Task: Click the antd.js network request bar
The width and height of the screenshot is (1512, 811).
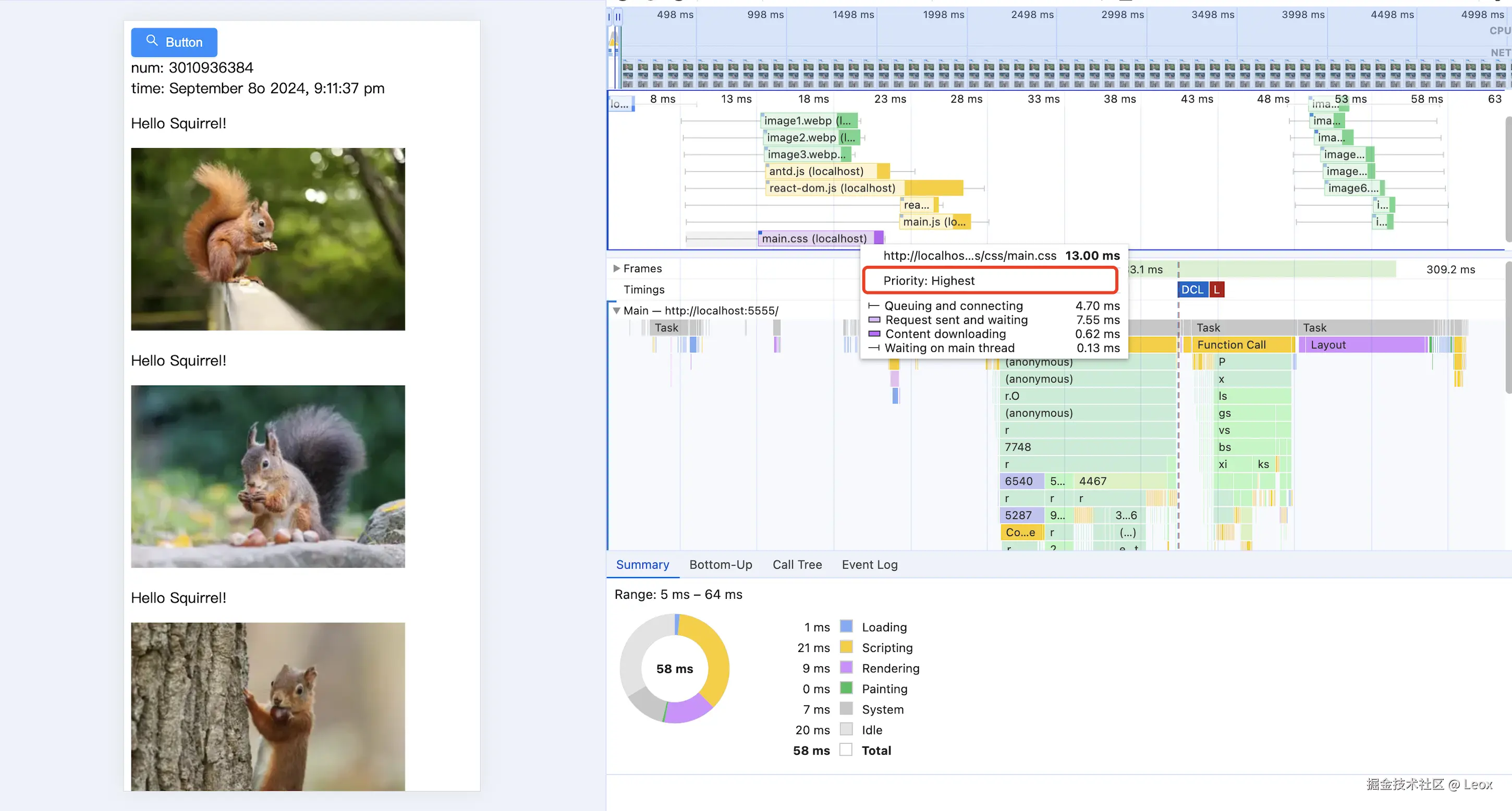Action: coord(816,171)
